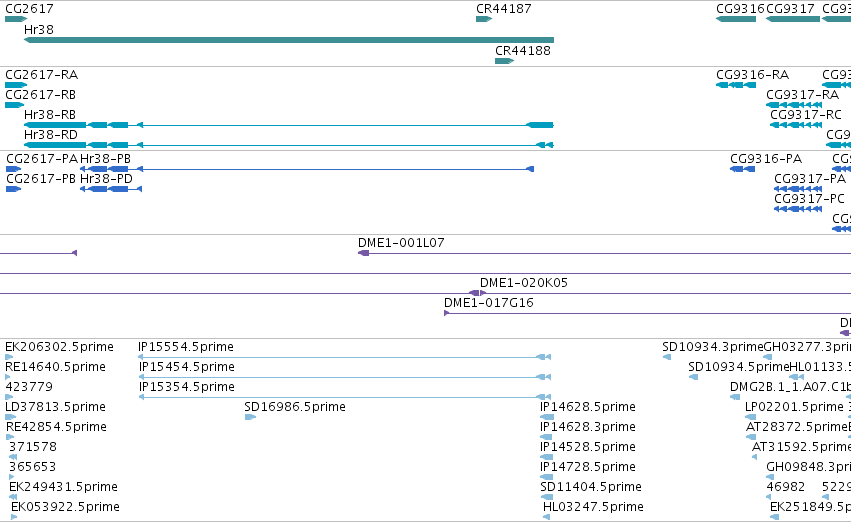Select the CG9317 gene feature
Screen dimensions: 851x522
coord(793,19)
